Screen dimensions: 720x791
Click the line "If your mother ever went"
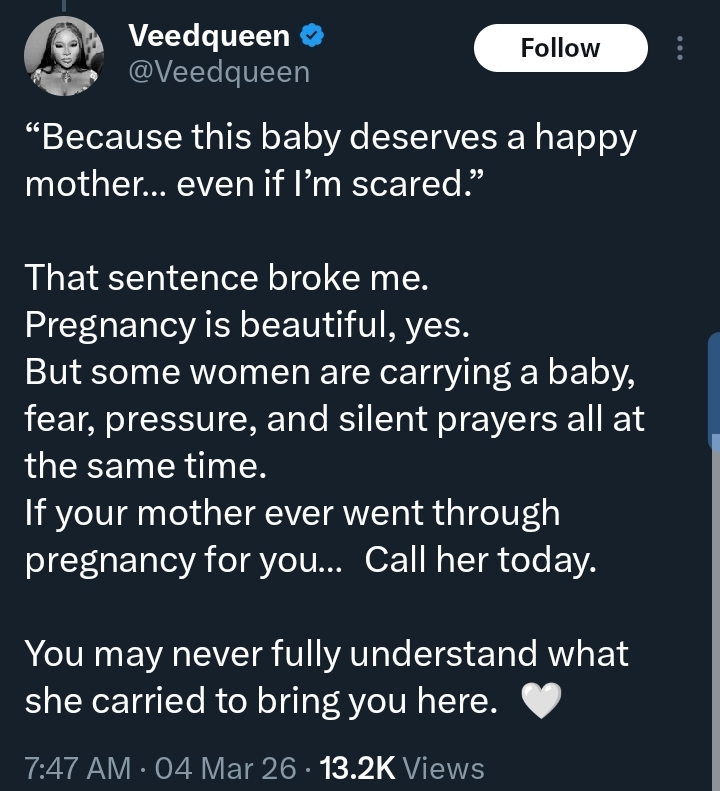(x=291, y=512)
